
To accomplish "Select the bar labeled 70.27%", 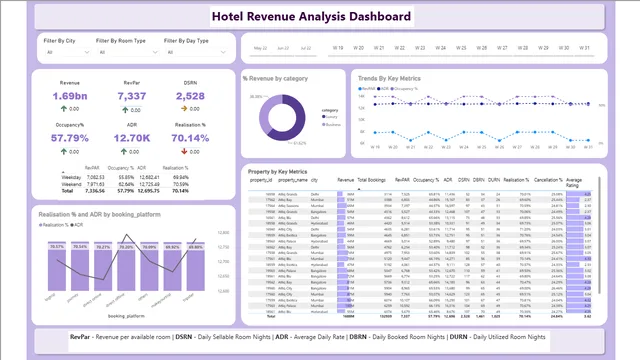I will tap(103, 267).
